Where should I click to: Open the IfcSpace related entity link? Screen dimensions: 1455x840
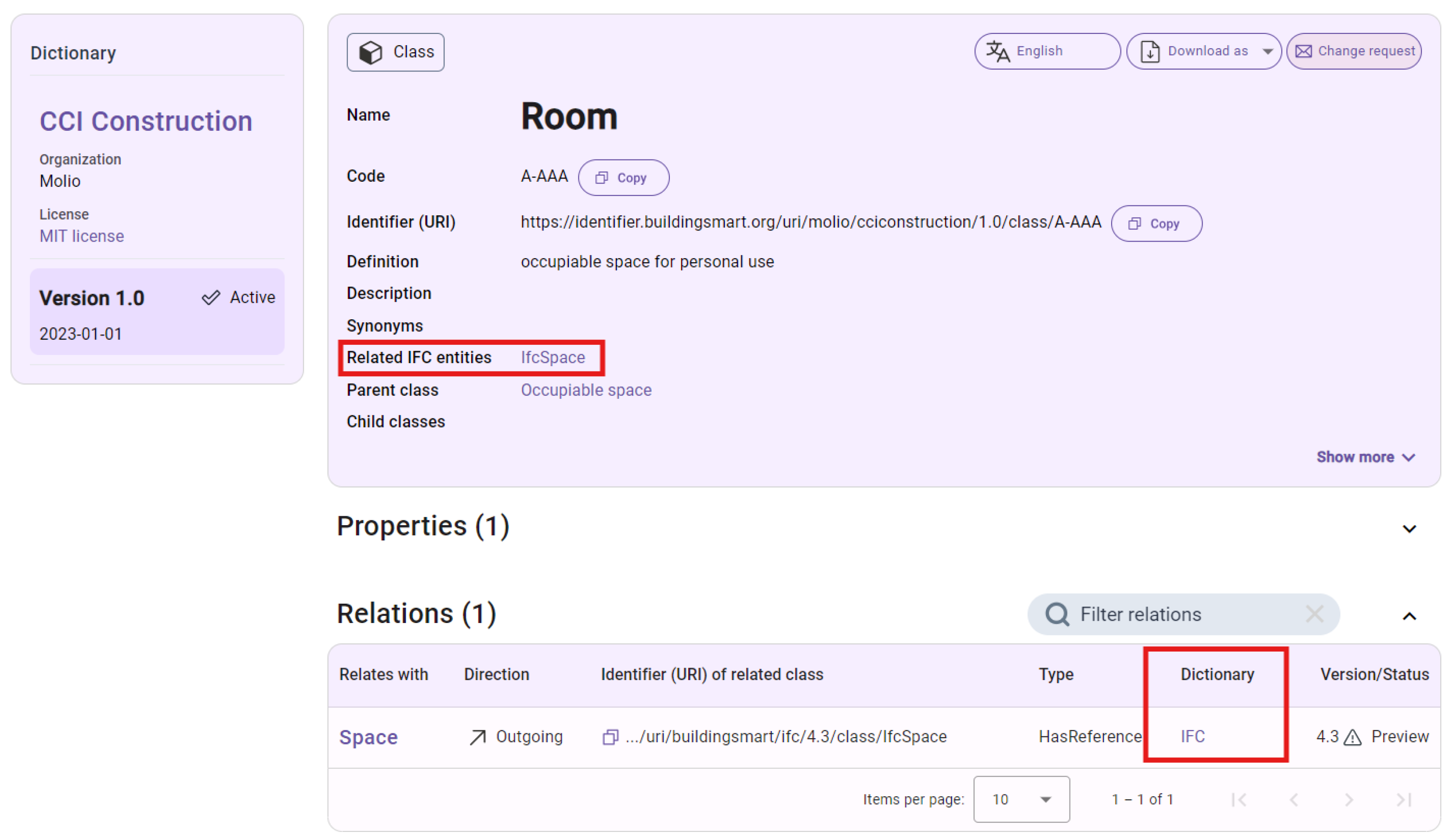(x=552, y=358)
